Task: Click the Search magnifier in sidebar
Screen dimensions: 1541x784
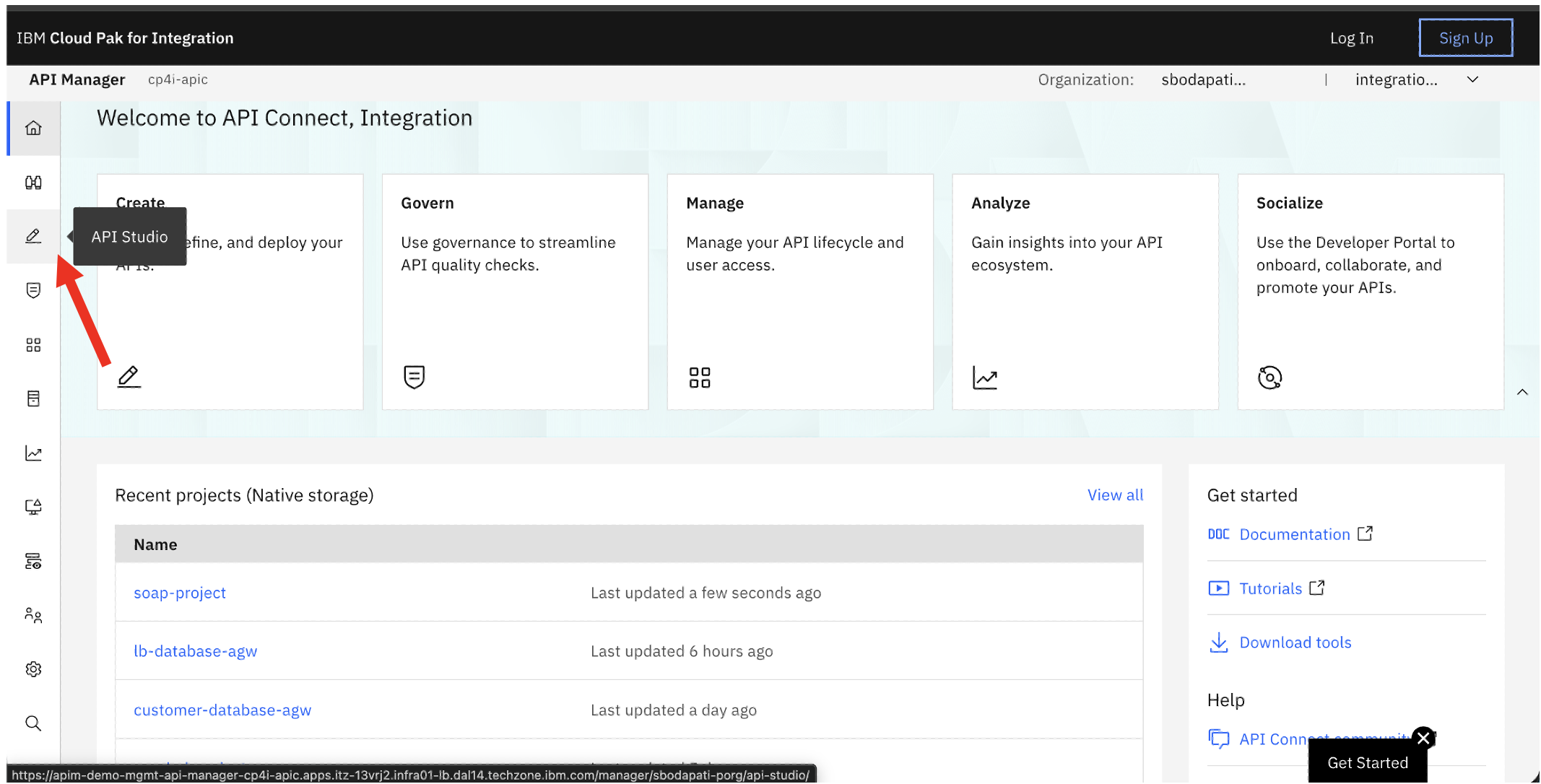Action: [33, 723]
